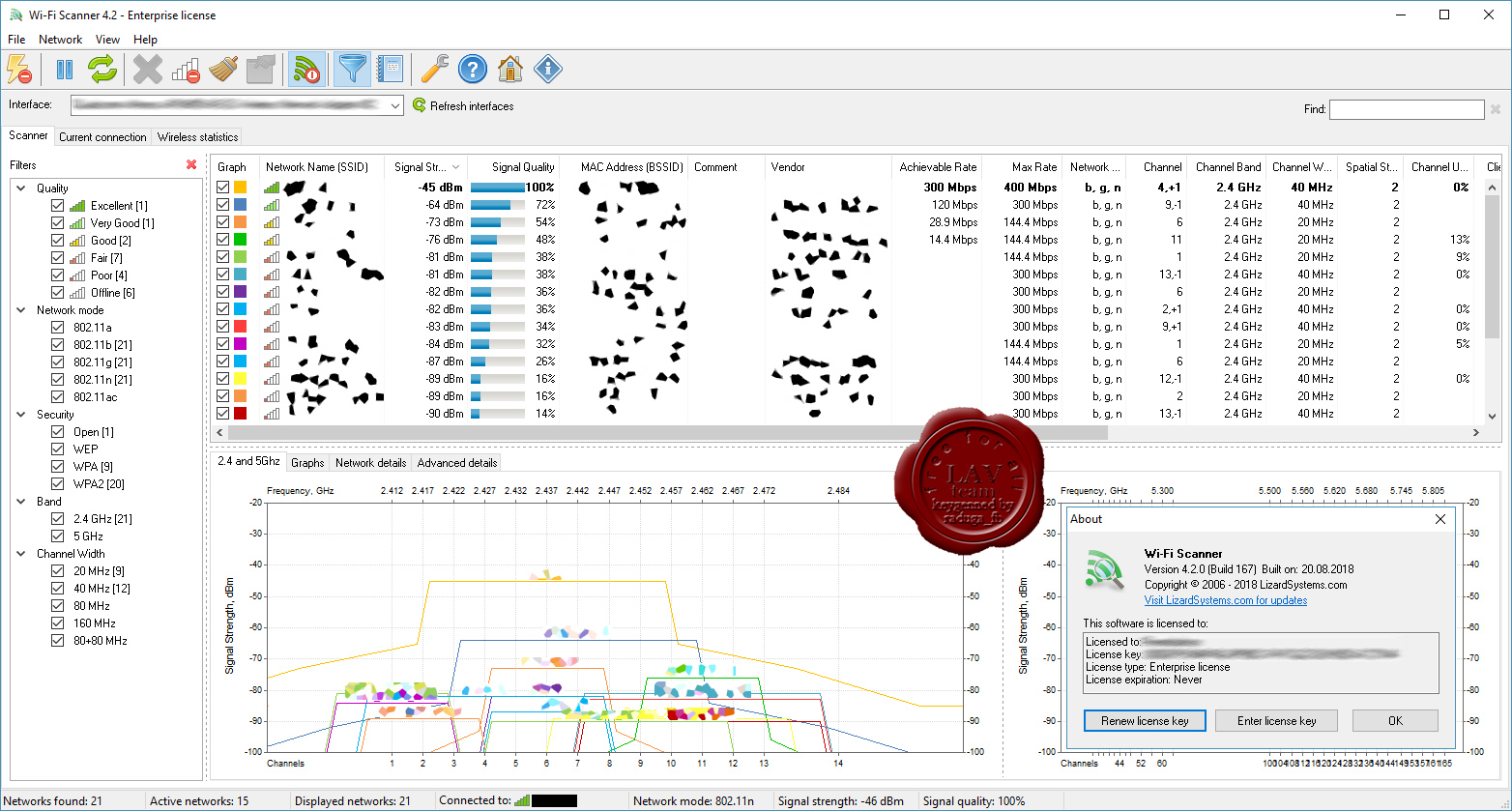The width and height of the screenshot is (1512, 811).
Task: Click the blue diamond info About icon
Action: point(548,70)
